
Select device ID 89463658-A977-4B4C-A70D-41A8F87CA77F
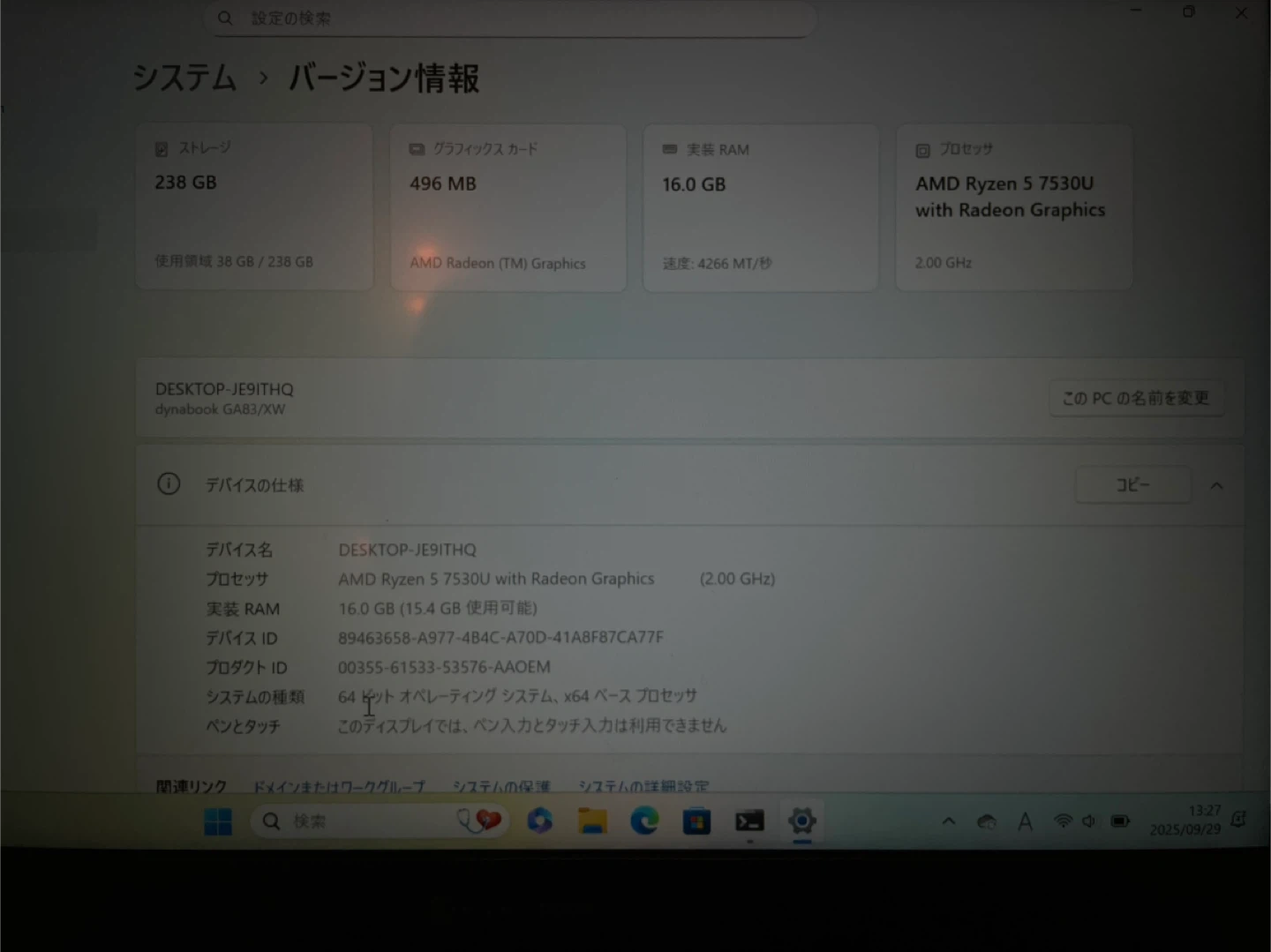coord(500,637)
